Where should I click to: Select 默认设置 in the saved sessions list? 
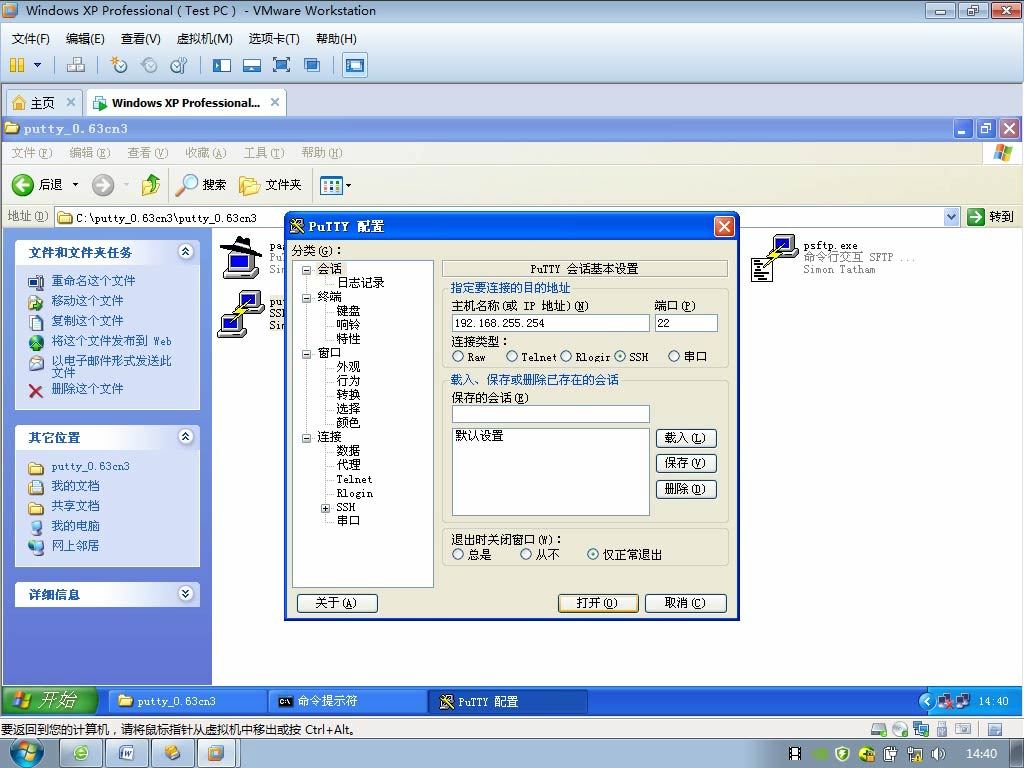pos(479,436)
